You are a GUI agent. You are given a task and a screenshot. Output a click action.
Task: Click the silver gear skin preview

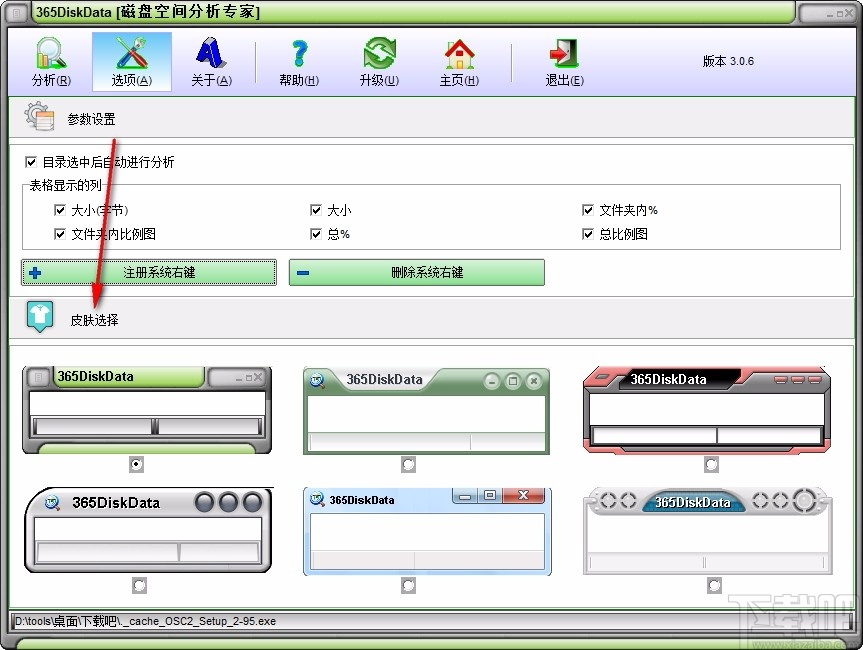pyautogui.click(x=708, y=531)
